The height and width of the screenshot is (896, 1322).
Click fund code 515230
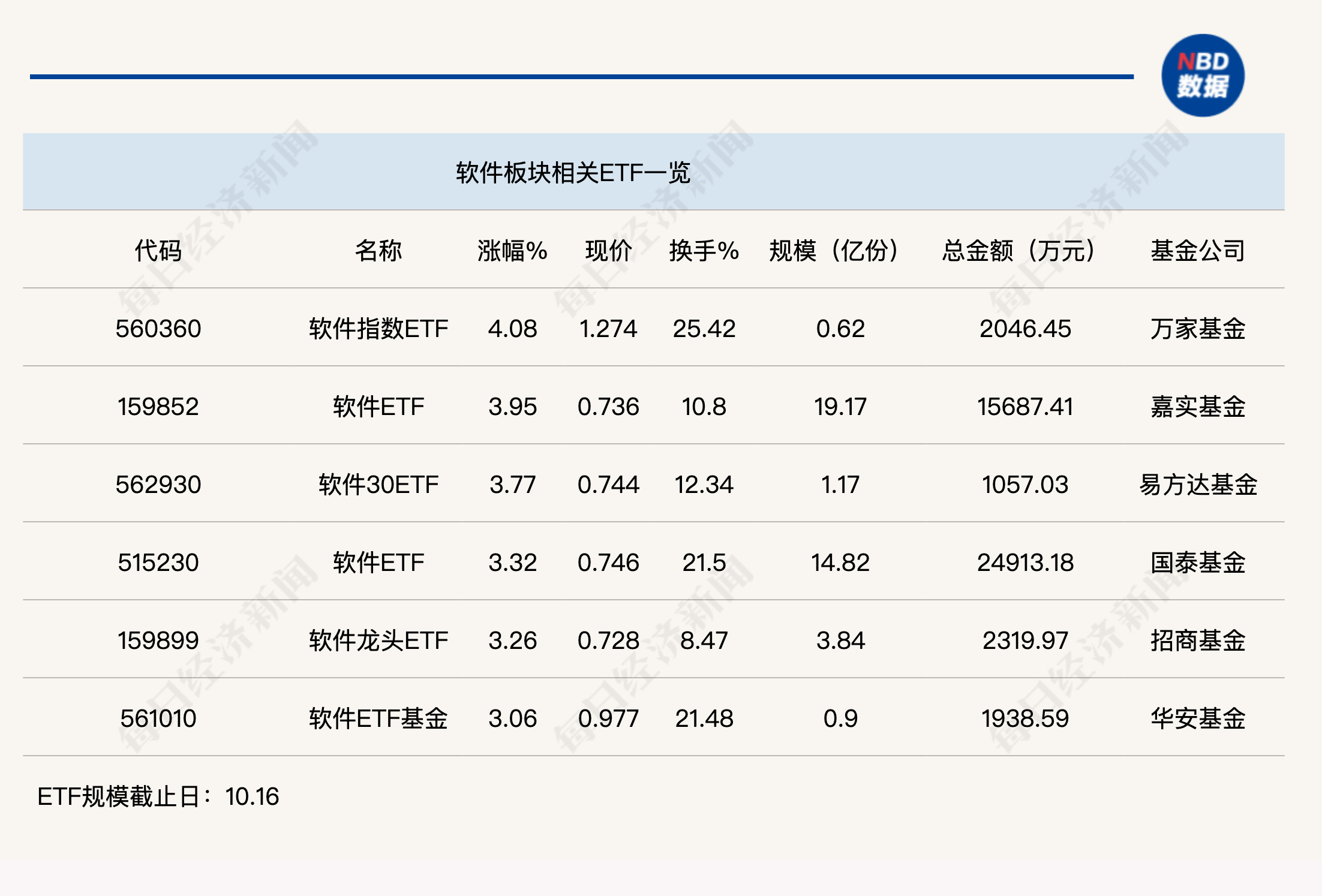click(x=158, y=563)
